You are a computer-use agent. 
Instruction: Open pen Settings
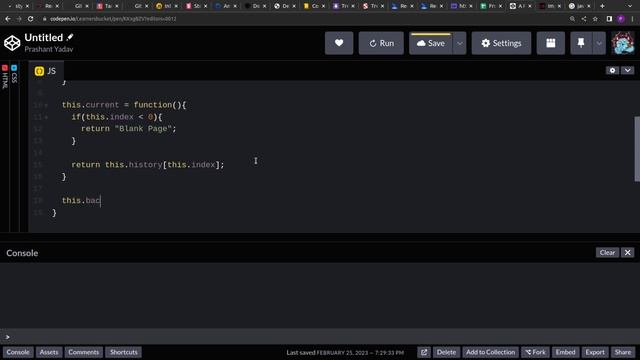[501, 43]
